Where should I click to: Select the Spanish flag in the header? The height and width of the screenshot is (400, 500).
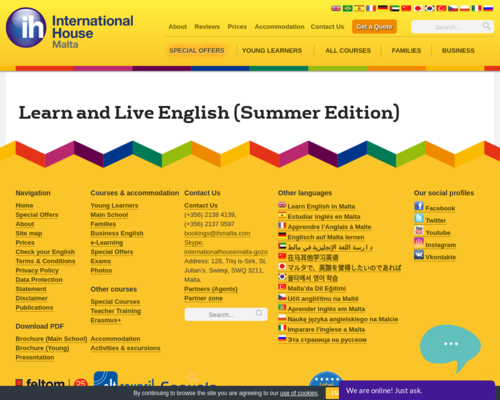point(359,8)
